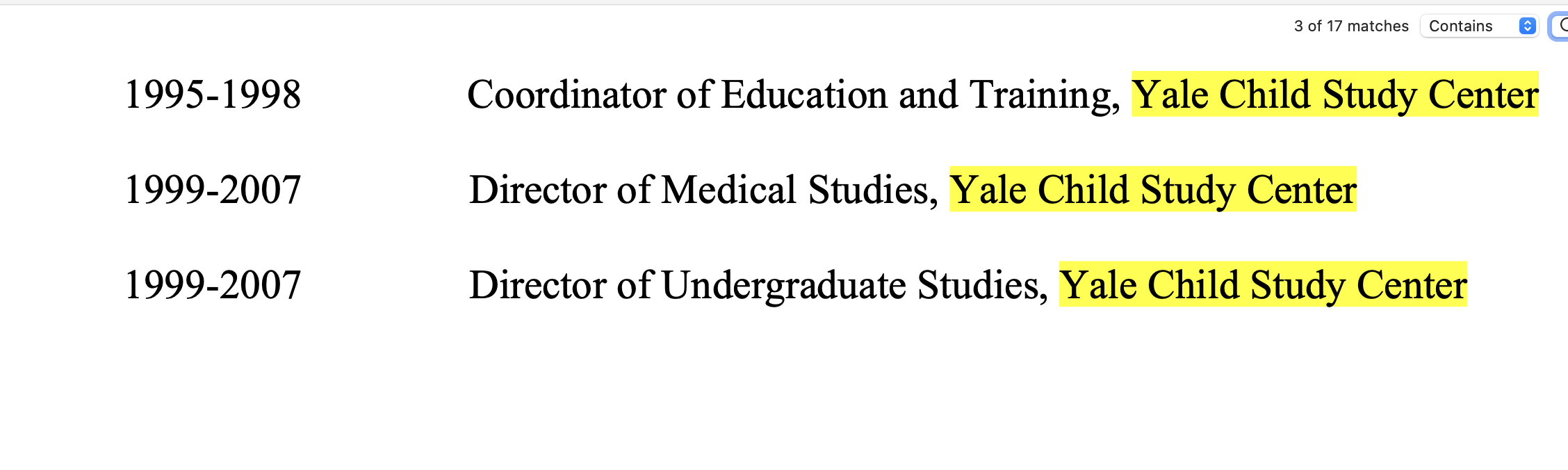Click the 1999-2007 date beside Undergraduate Studies
Image resolution: width=1568 pixels, height=470 pixels.
(213, 285)
